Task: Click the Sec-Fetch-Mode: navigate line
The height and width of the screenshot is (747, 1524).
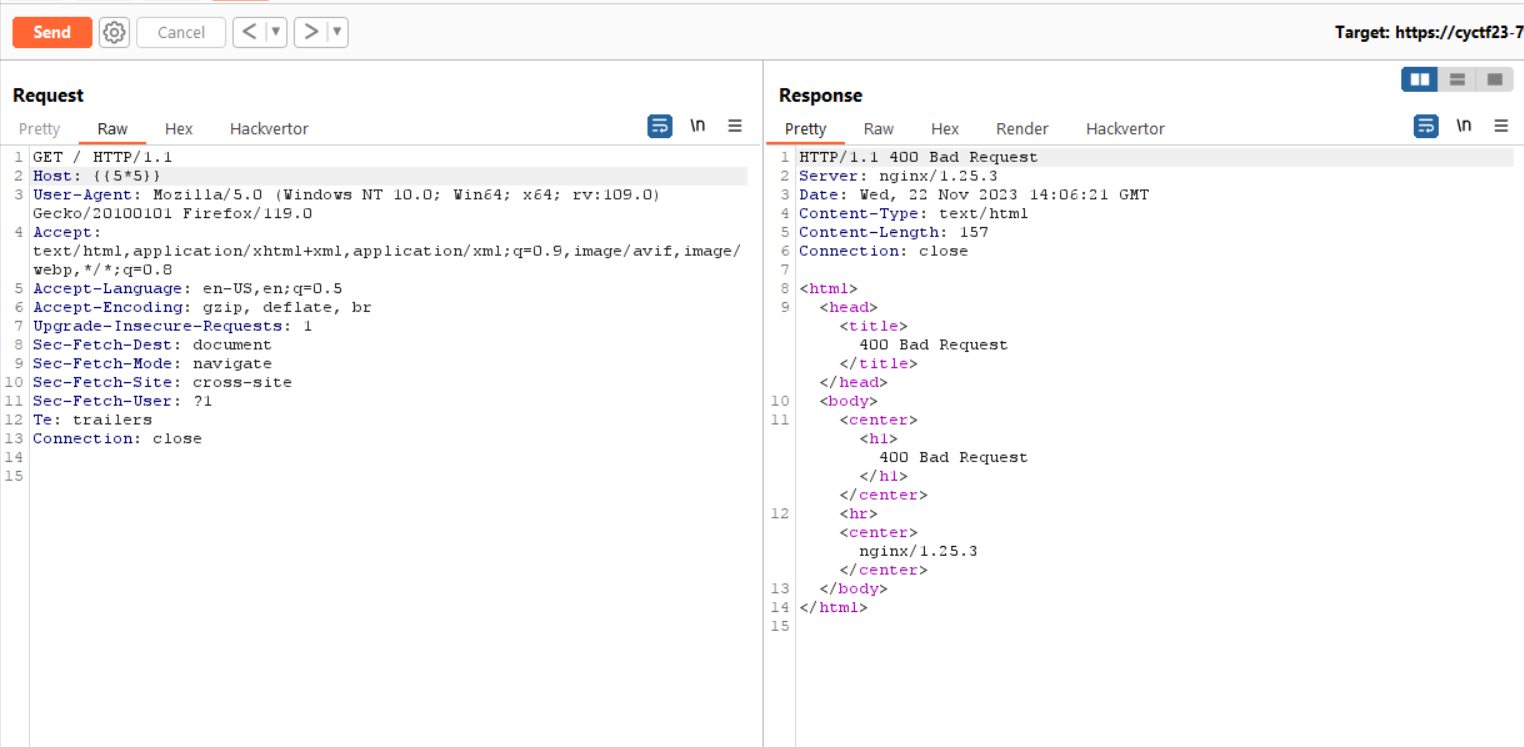Action: [x=152, y=364]
